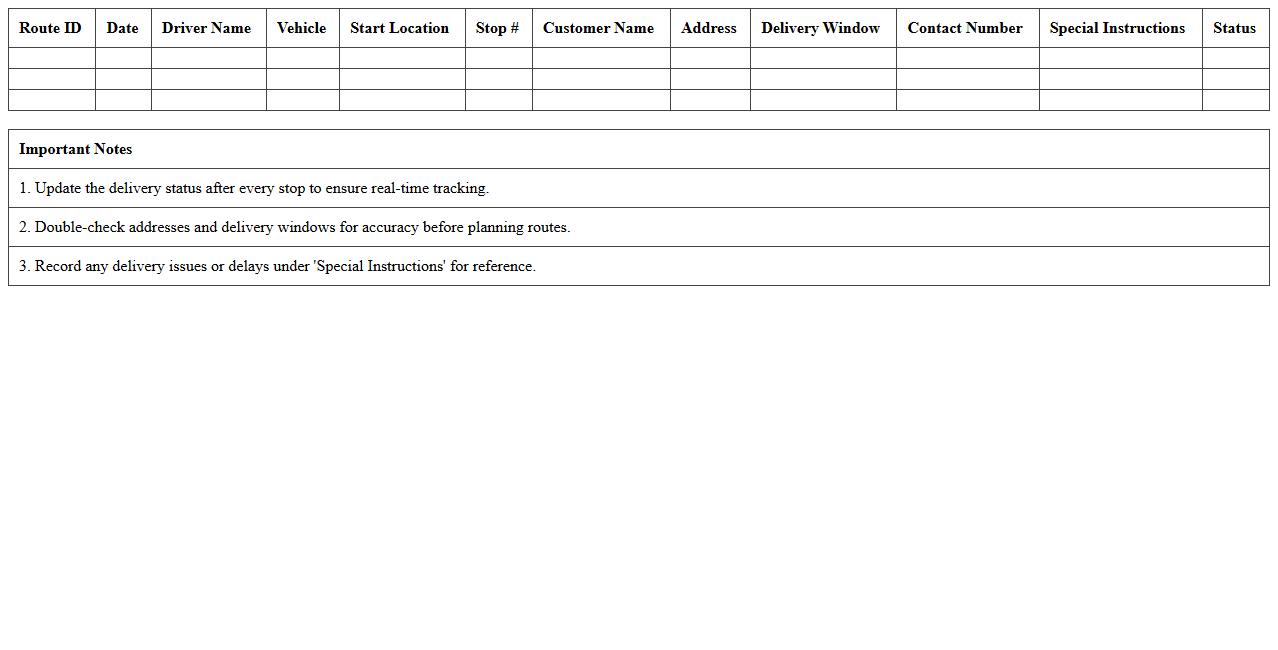Click the note about recording delivery issues

(x=278, y=266)
